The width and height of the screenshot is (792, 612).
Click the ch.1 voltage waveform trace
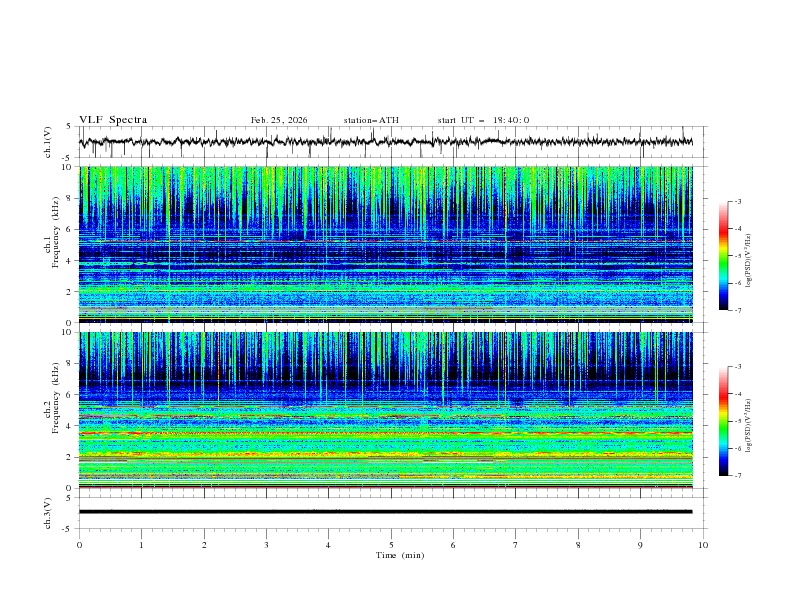click(x=385, y=142)
